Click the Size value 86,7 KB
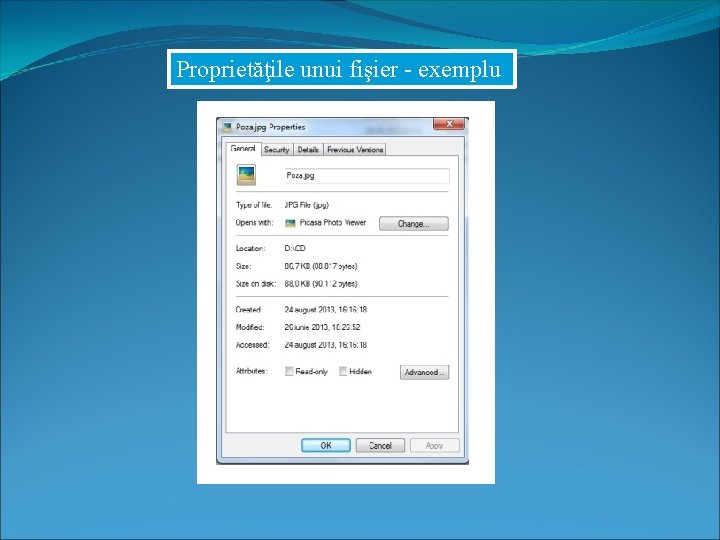 coord(321,266)
